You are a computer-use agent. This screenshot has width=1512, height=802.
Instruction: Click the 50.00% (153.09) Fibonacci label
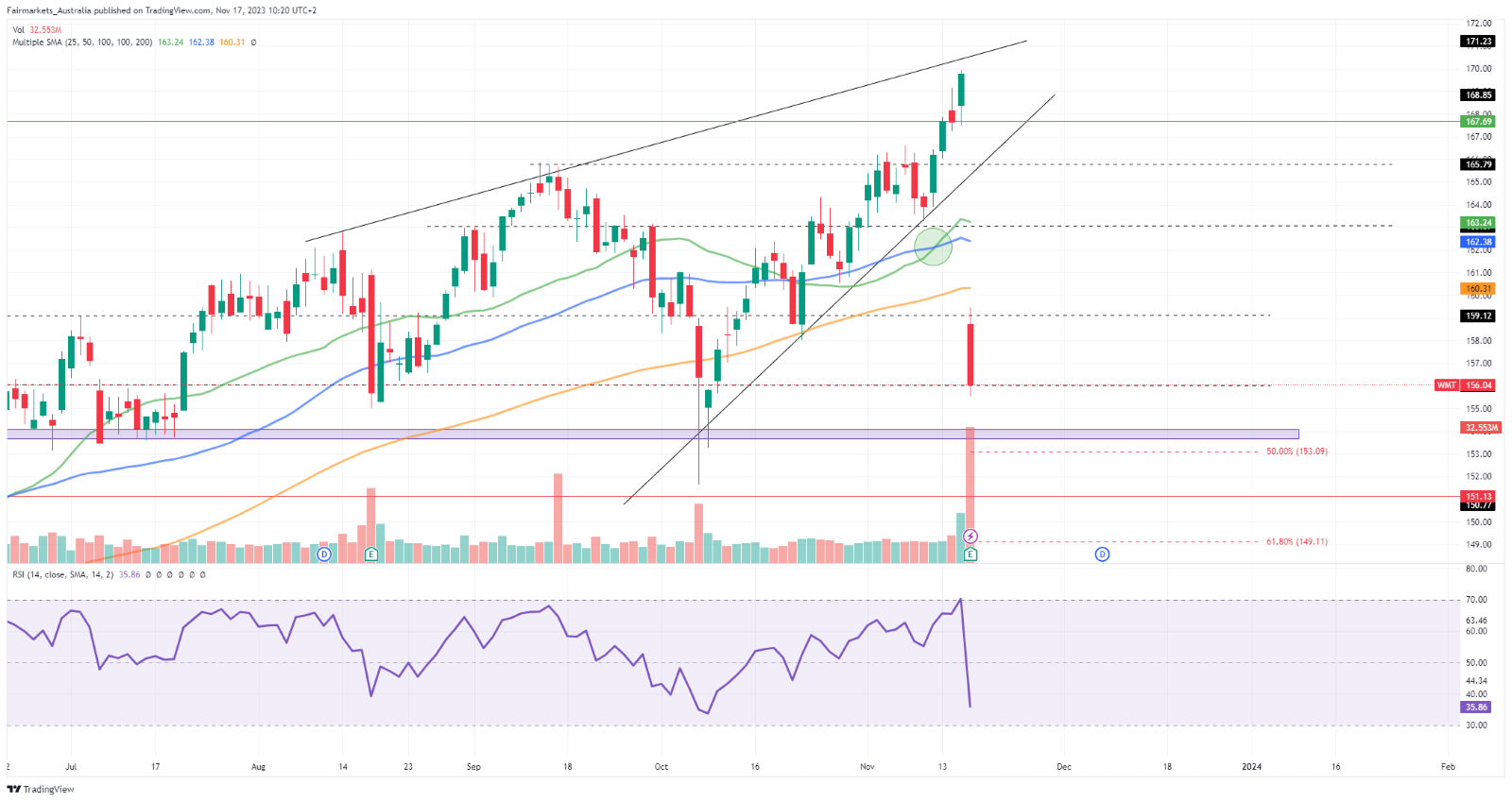1297,452
